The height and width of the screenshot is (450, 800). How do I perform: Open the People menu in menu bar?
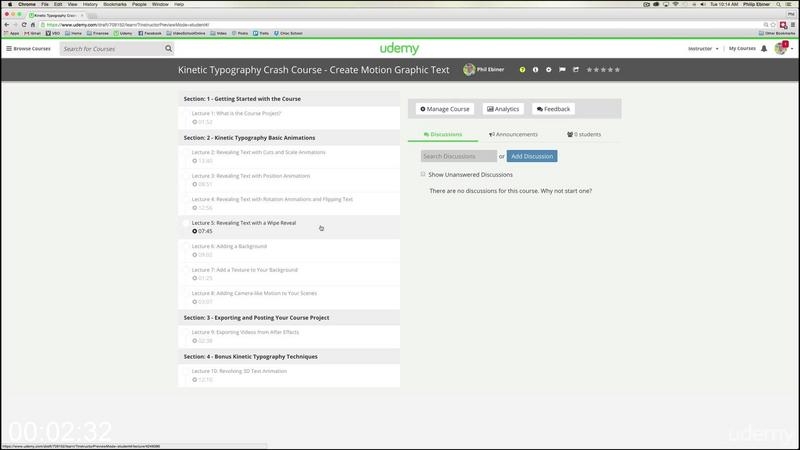[139, 4]
